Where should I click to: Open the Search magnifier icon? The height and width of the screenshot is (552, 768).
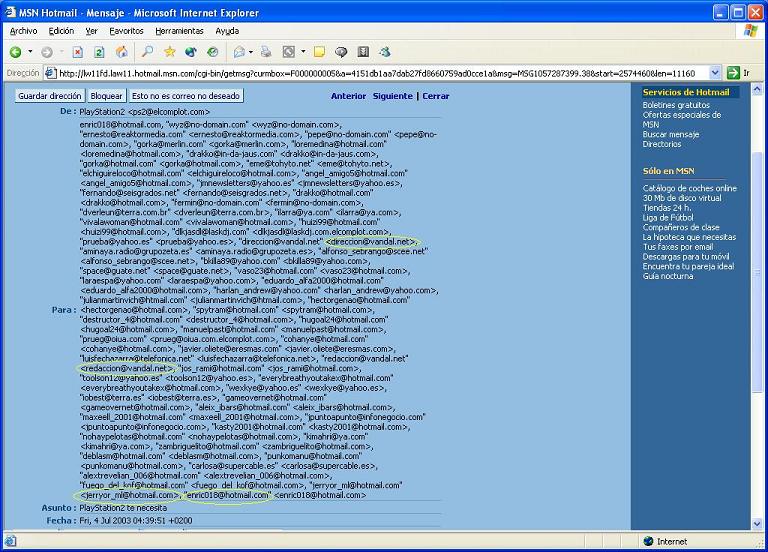coord(147,52)
